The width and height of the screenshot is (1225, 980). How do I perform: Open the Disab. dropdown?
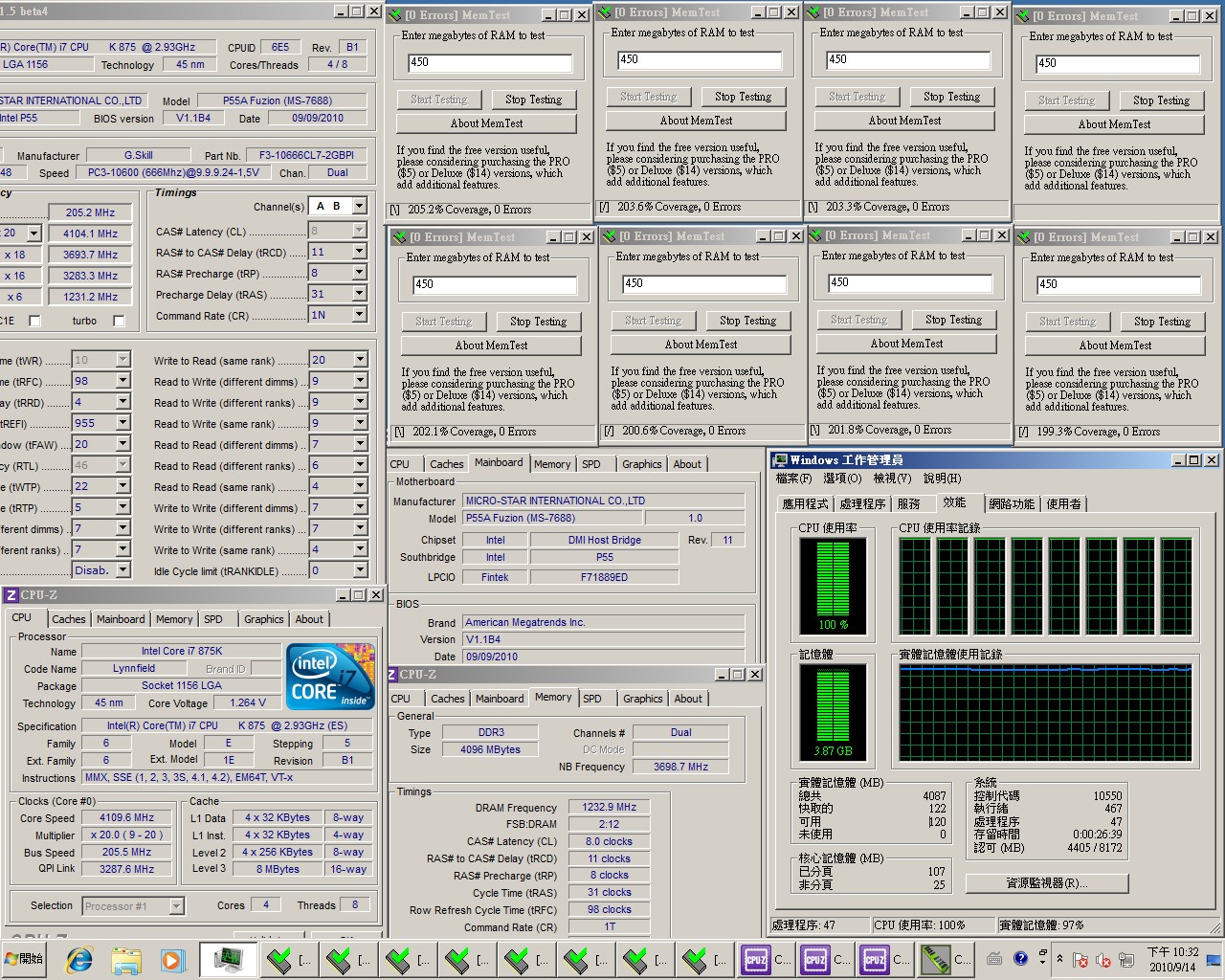click(x=122, y=570)
